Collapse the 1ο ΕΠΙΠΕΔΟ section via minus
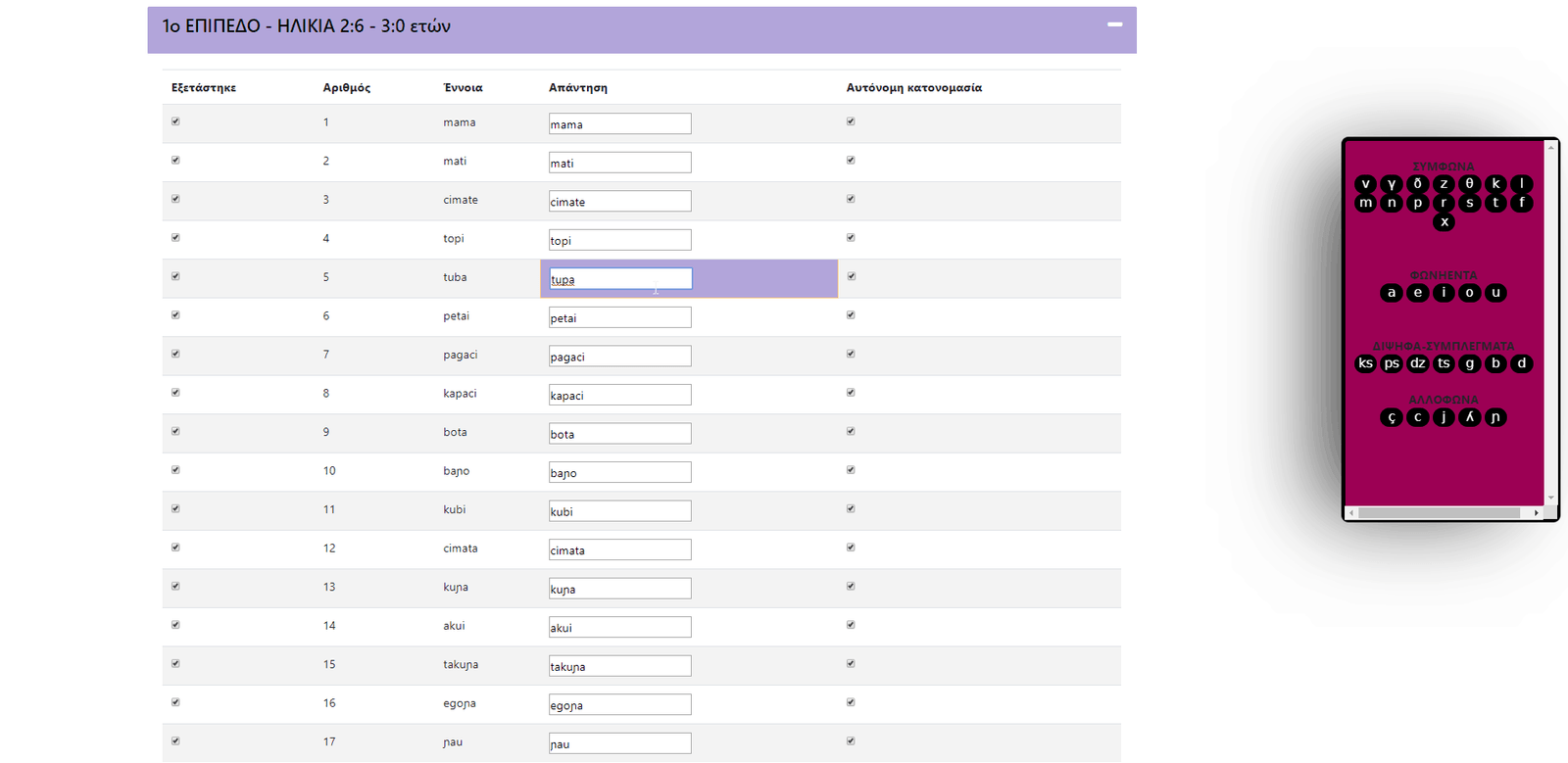1568x763 pixels. [1114, 24]
